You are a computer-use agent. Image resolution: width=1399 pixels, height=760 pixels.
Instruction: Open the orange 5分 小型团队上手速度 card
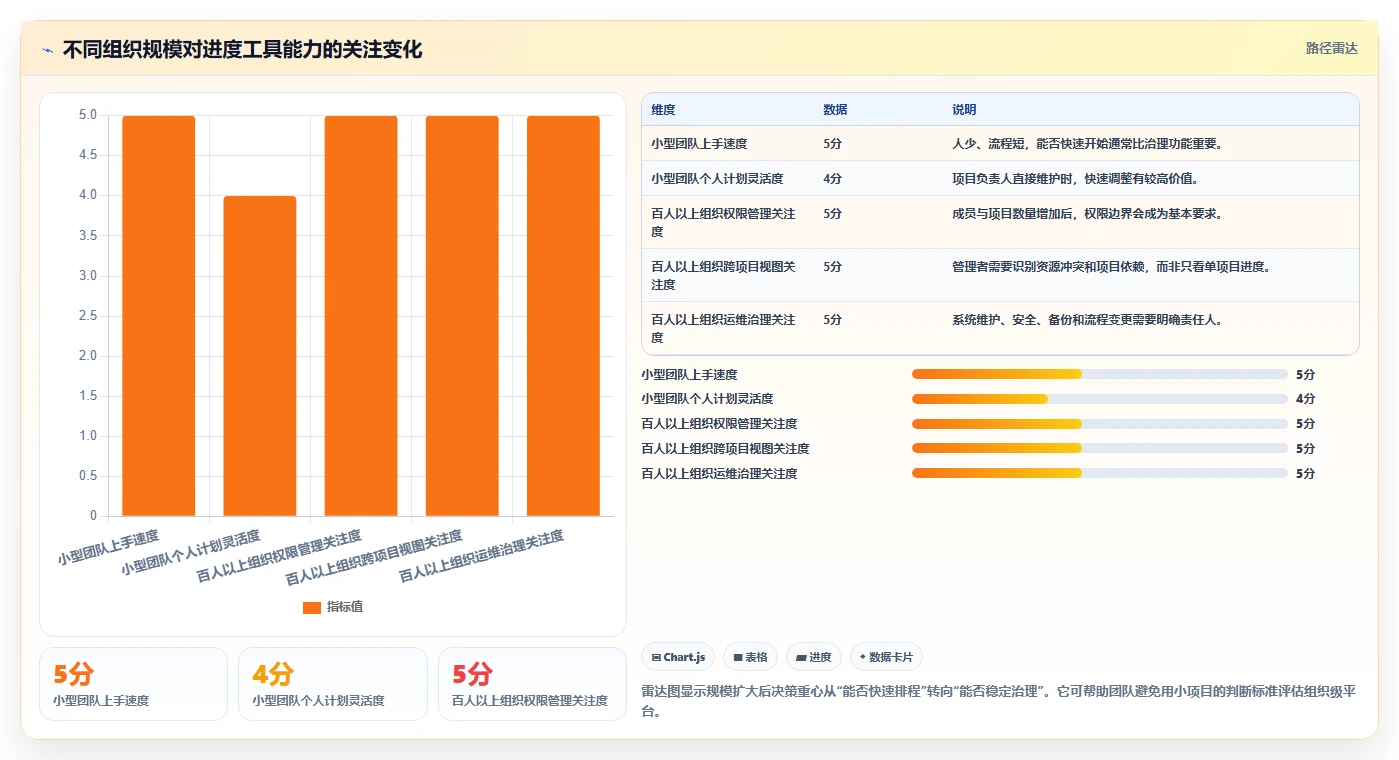click(133, 684)
